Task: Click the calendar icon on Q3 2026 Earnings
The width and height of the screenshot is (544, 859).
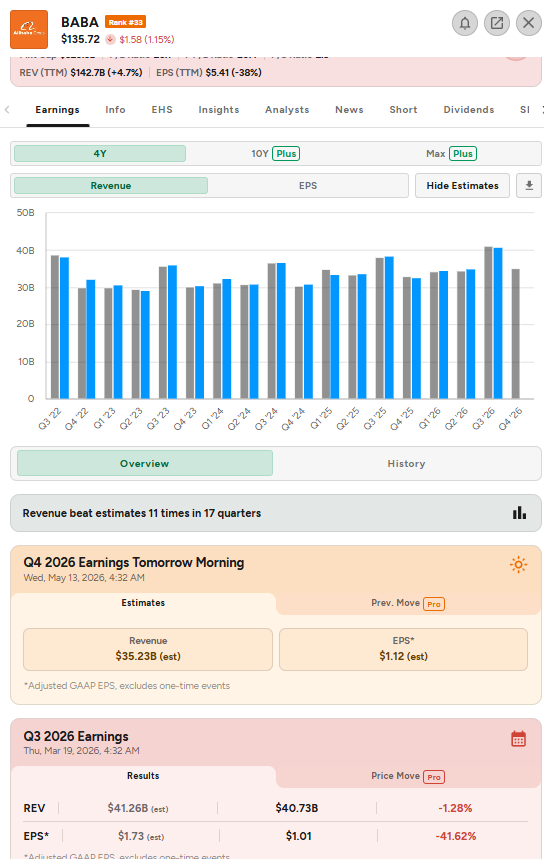Action: pyautogui.click(x=518, y=738)
